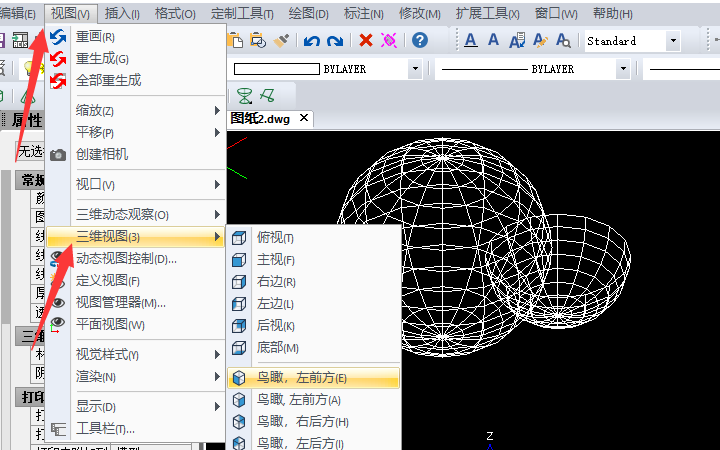Click the 创建相机 camera icon
This screenshot has width=720, height=450.
pyautogui.click(x=58, y=155)
